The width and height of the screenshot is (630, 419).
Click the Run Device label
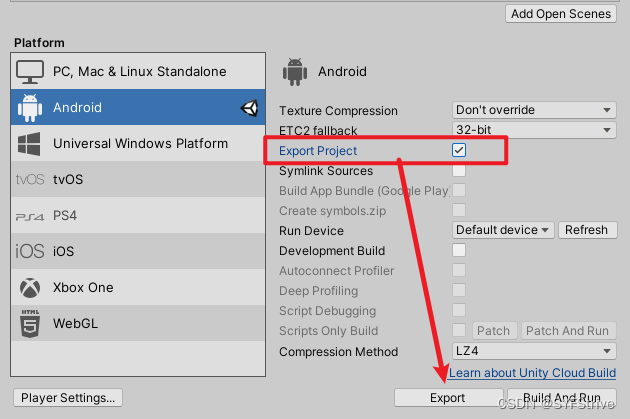[311, 231]
